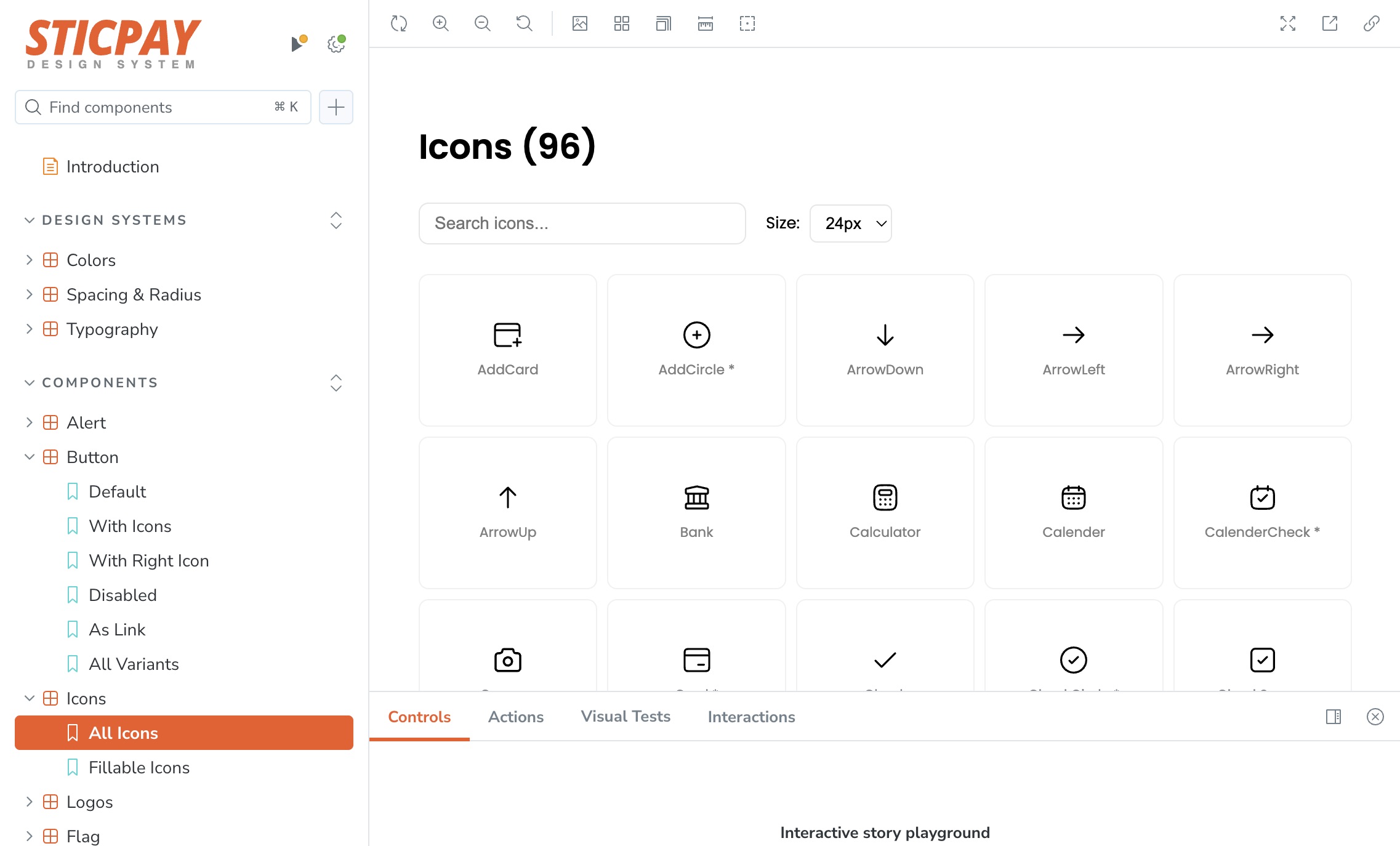1400x846 pixels.
Task: Collapse the Button component group
Action: tap(29, 457)
